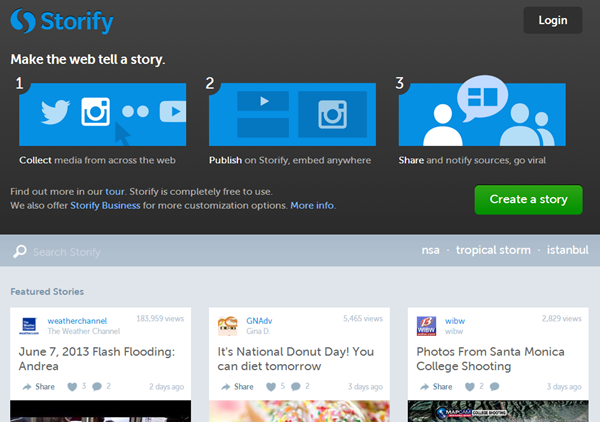Screen dimensions: 600x422
Task: Click the Instagram camera icon in step 1
Action: click(95, 111)
